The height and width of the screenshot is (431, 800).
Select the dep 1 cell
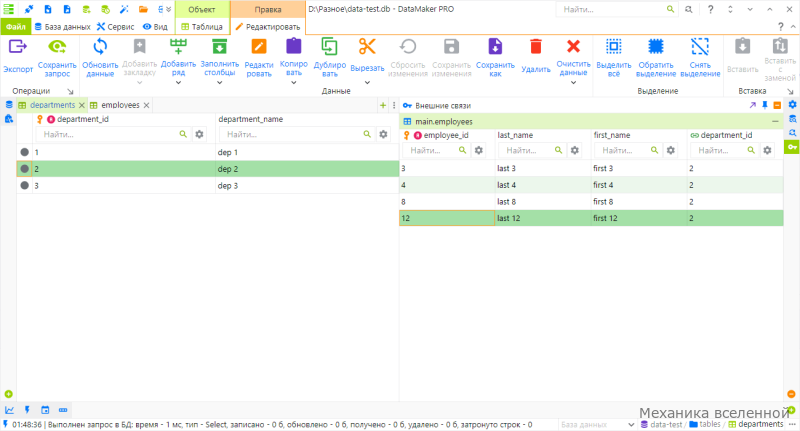pyautogui.click(x=307, y=152)
